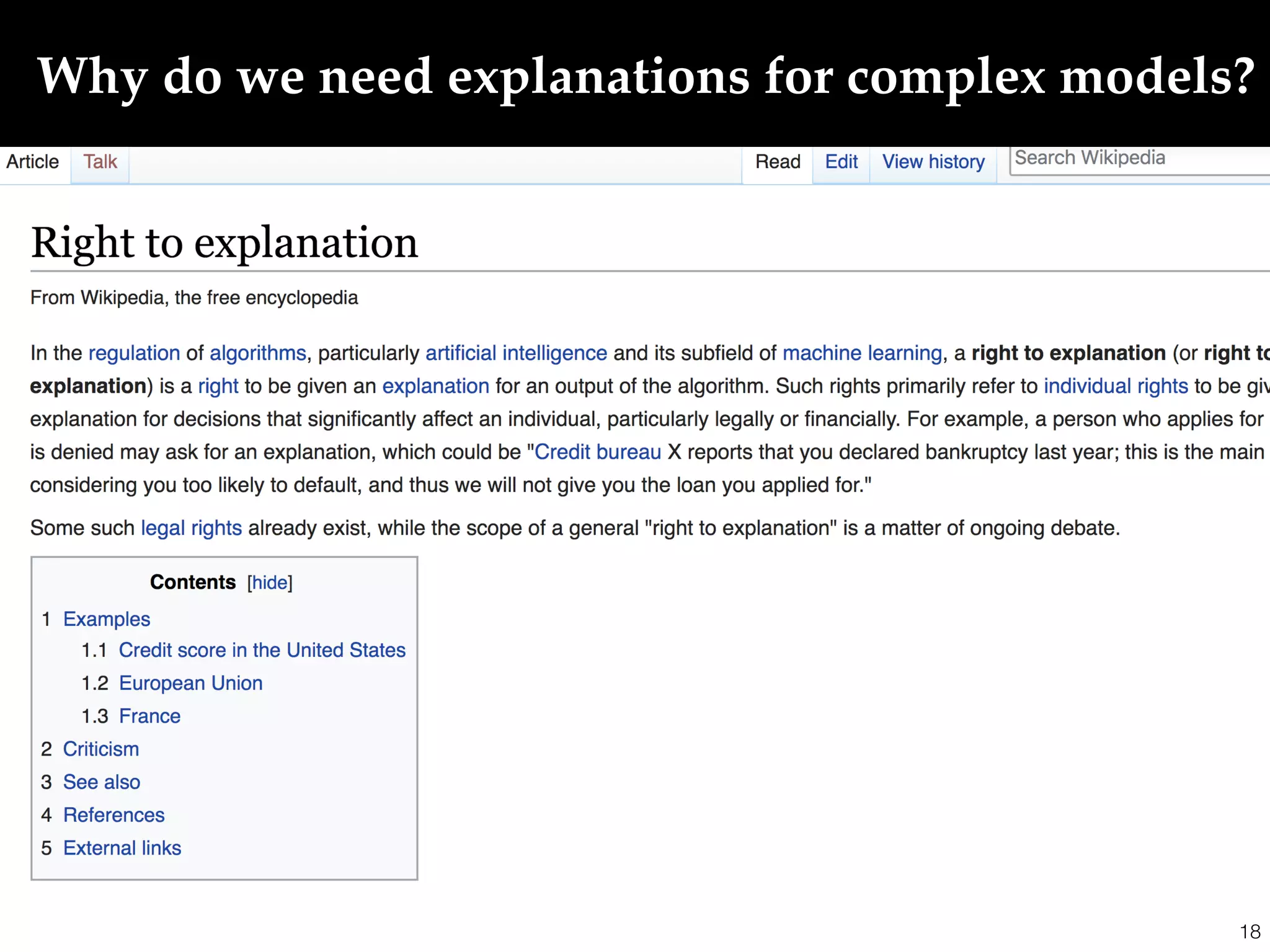1270x952 pixels.
Task: Jump to Criticism section
Action: pos(101,749)
